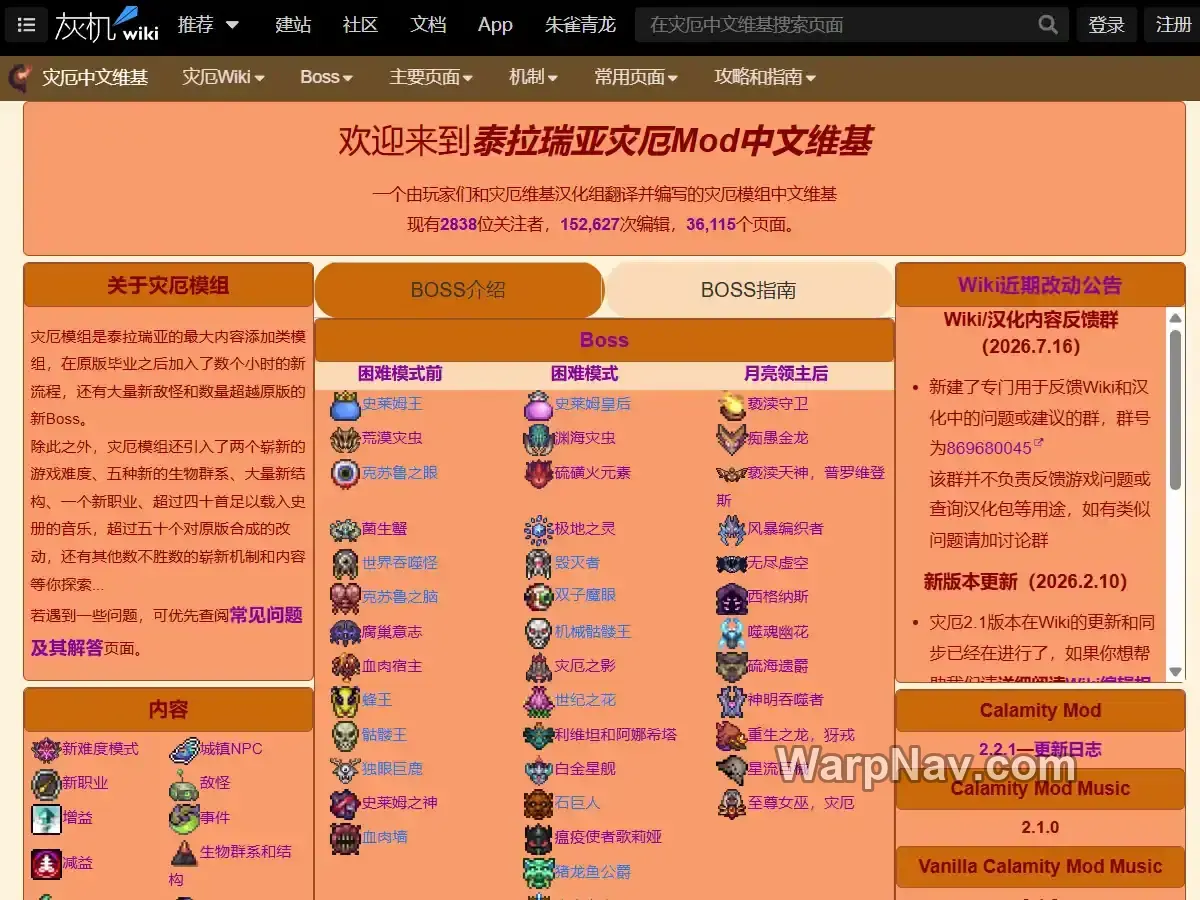
Task: Click the 血肉宿主 boss icon
Action: click(345, 666)
